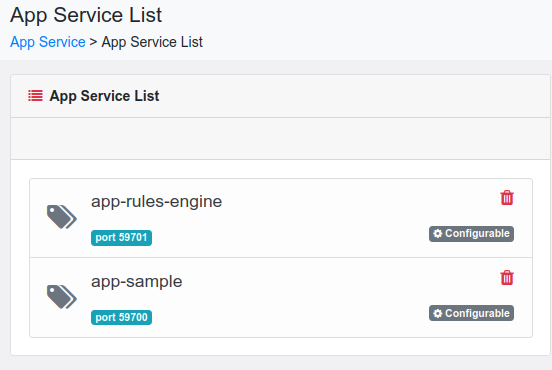Viewport: 552px width, 370px height.
Task: Select the port 59700 badge
Action: pos(121,317)
